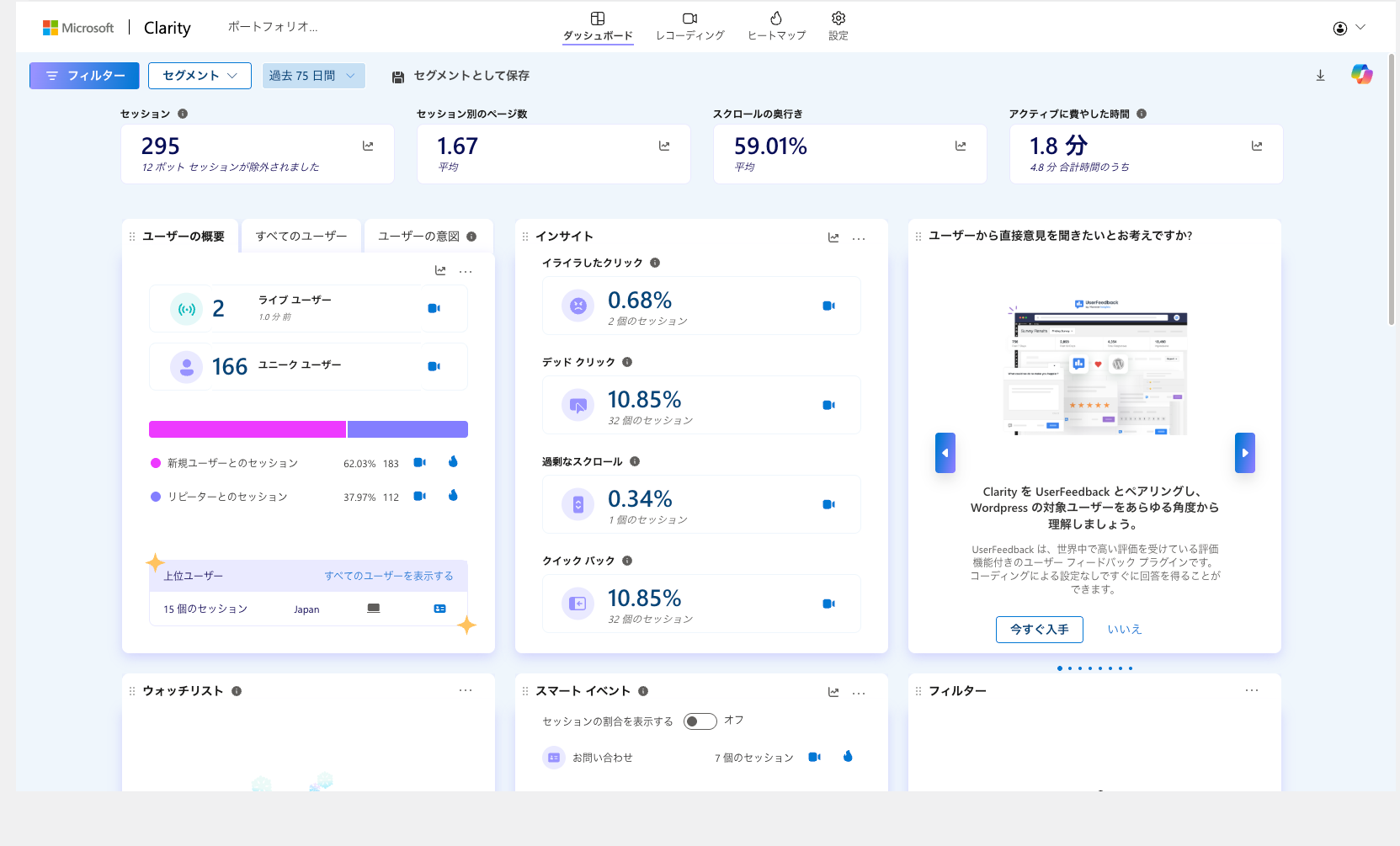Switch to the レコーディング tab
The height and width of the screenshot is (846, 1400).
689,26
